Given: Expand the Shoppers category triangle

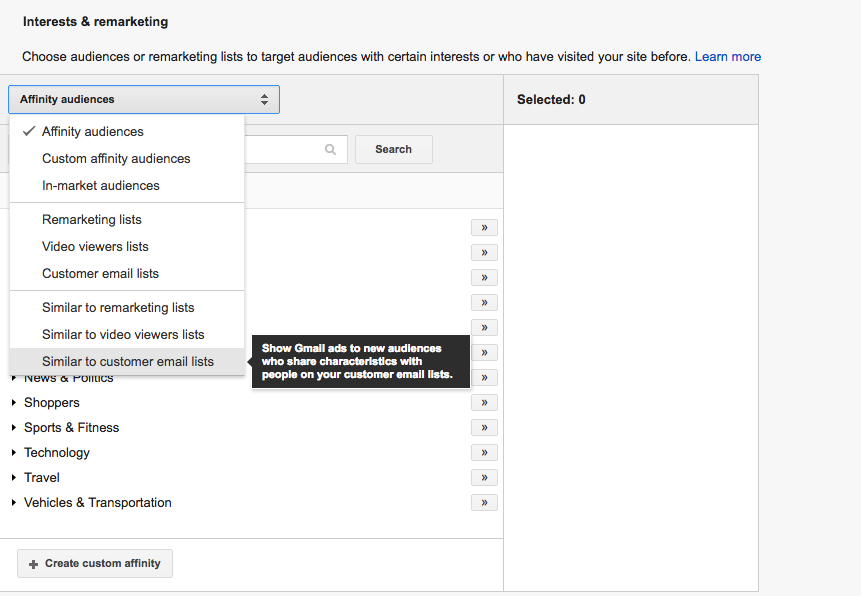Looking at the screenshot, I should click(x=14, y=403).
